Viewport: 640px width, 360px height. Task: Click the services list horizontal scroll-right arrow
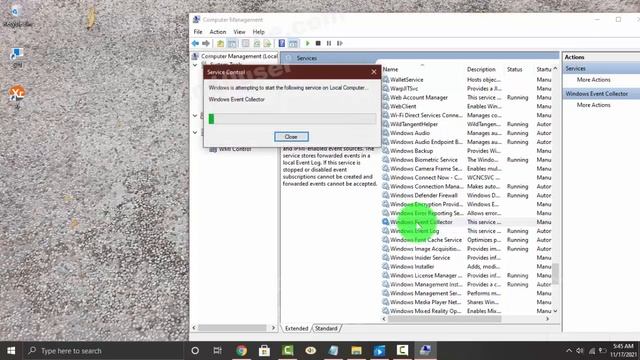pos(547,319)
